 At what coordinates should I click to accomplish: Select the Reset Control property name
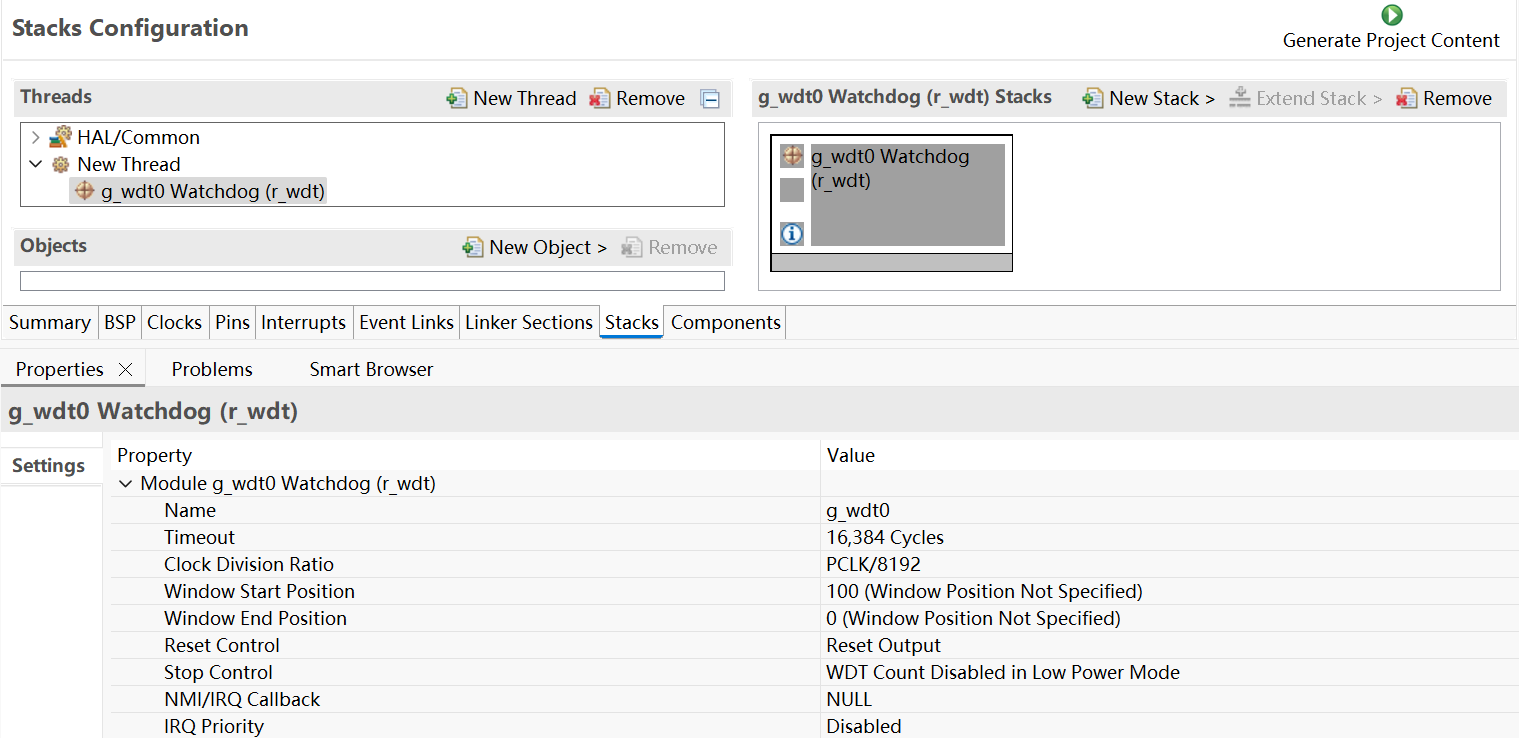click(x=222, y=646)
